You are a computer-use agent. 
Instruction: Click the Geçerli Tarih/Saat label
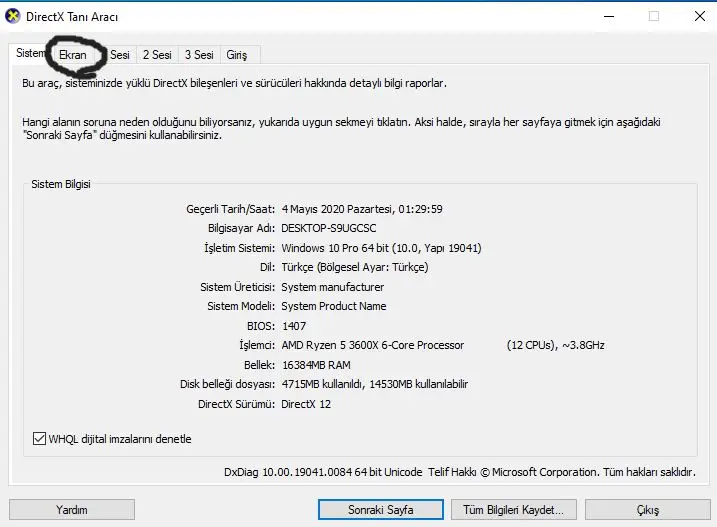point(230,209)
